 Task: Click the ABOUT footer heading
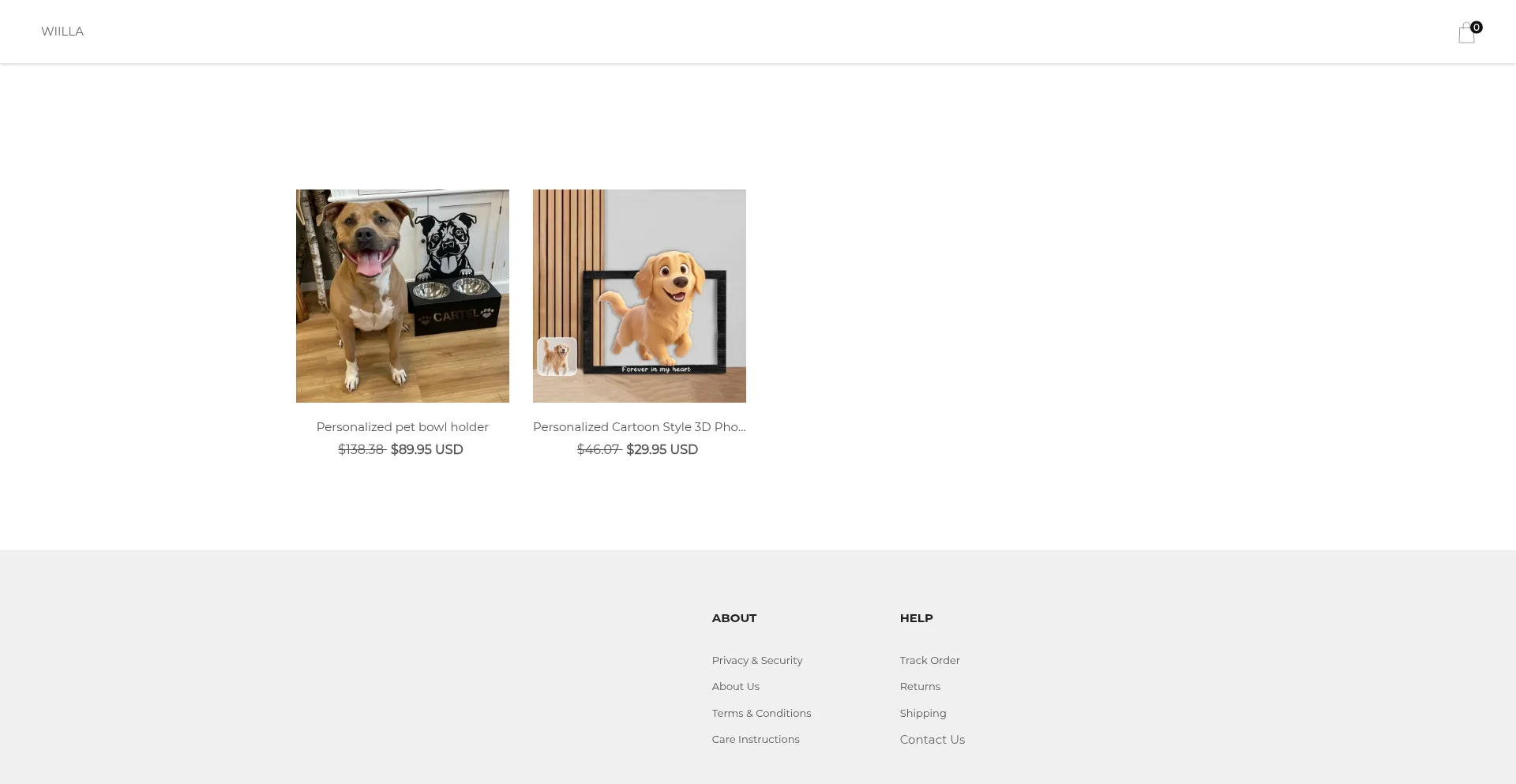point(734,618)
